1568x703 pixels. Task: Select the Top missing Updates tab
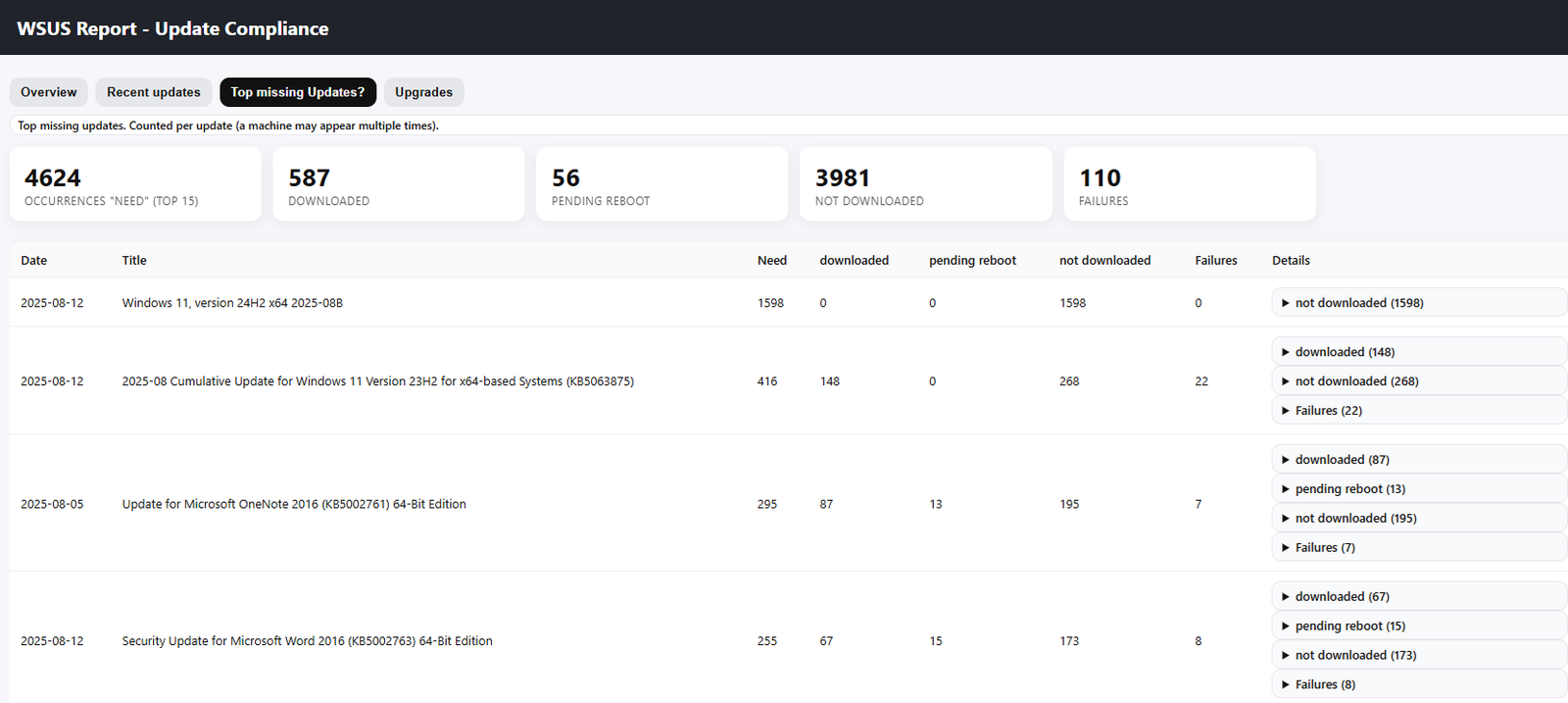(297, 92)
